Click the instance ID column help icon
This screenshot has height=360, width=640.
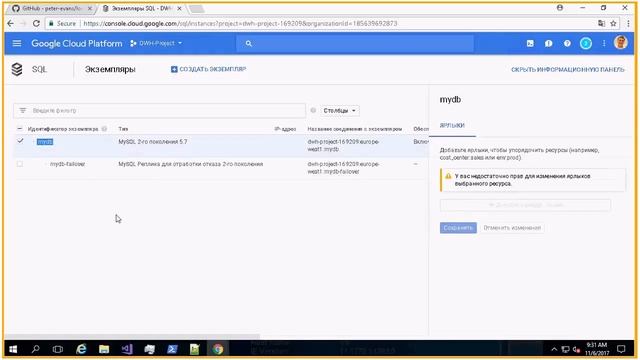104,129
